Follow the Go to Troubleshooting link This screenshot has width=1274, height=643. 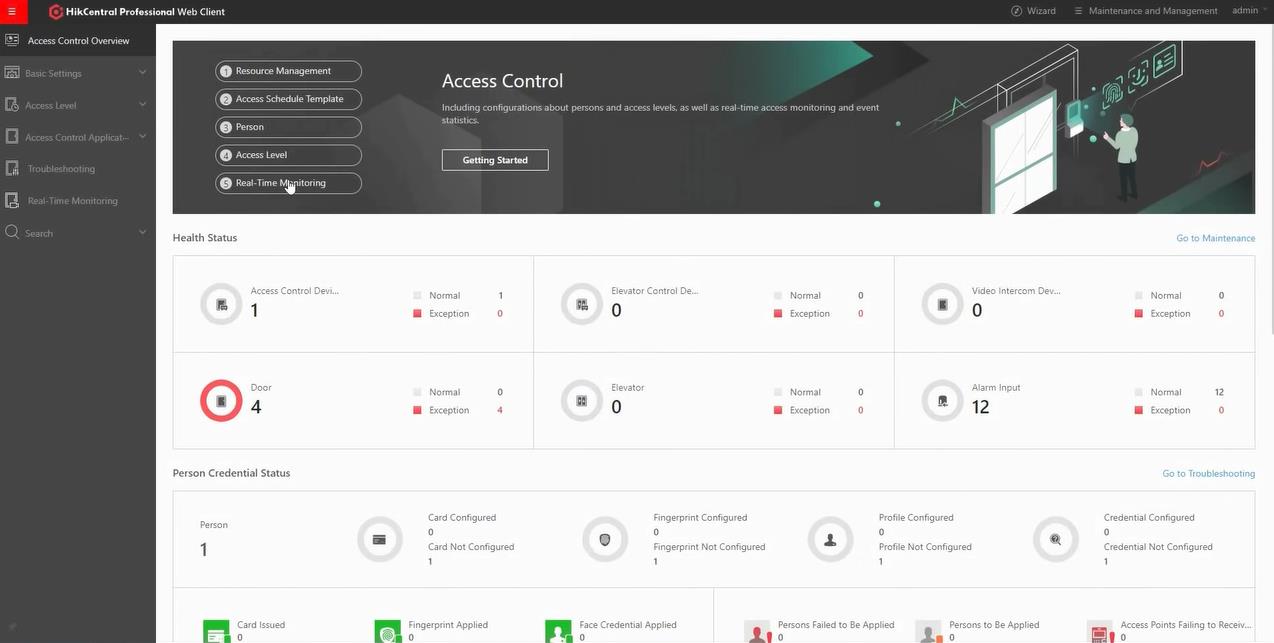point(1208,473)
